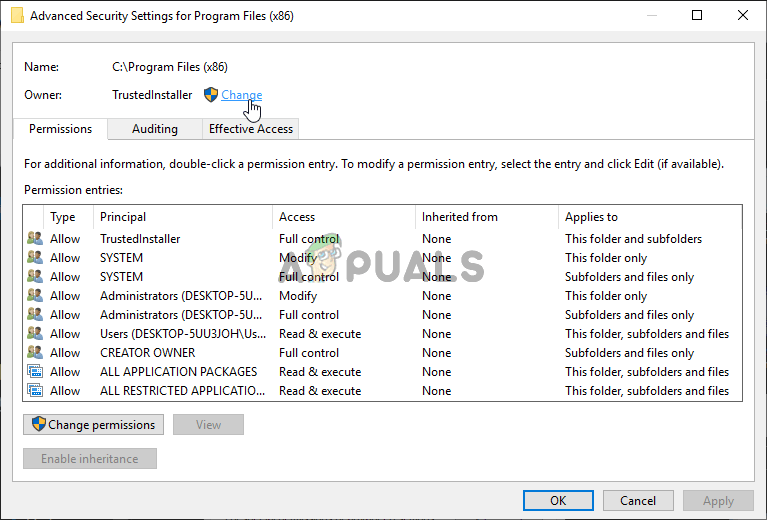Click the folder icon in title bar
The width and height of the screenshot is (767, 520).
coord(15,15)
